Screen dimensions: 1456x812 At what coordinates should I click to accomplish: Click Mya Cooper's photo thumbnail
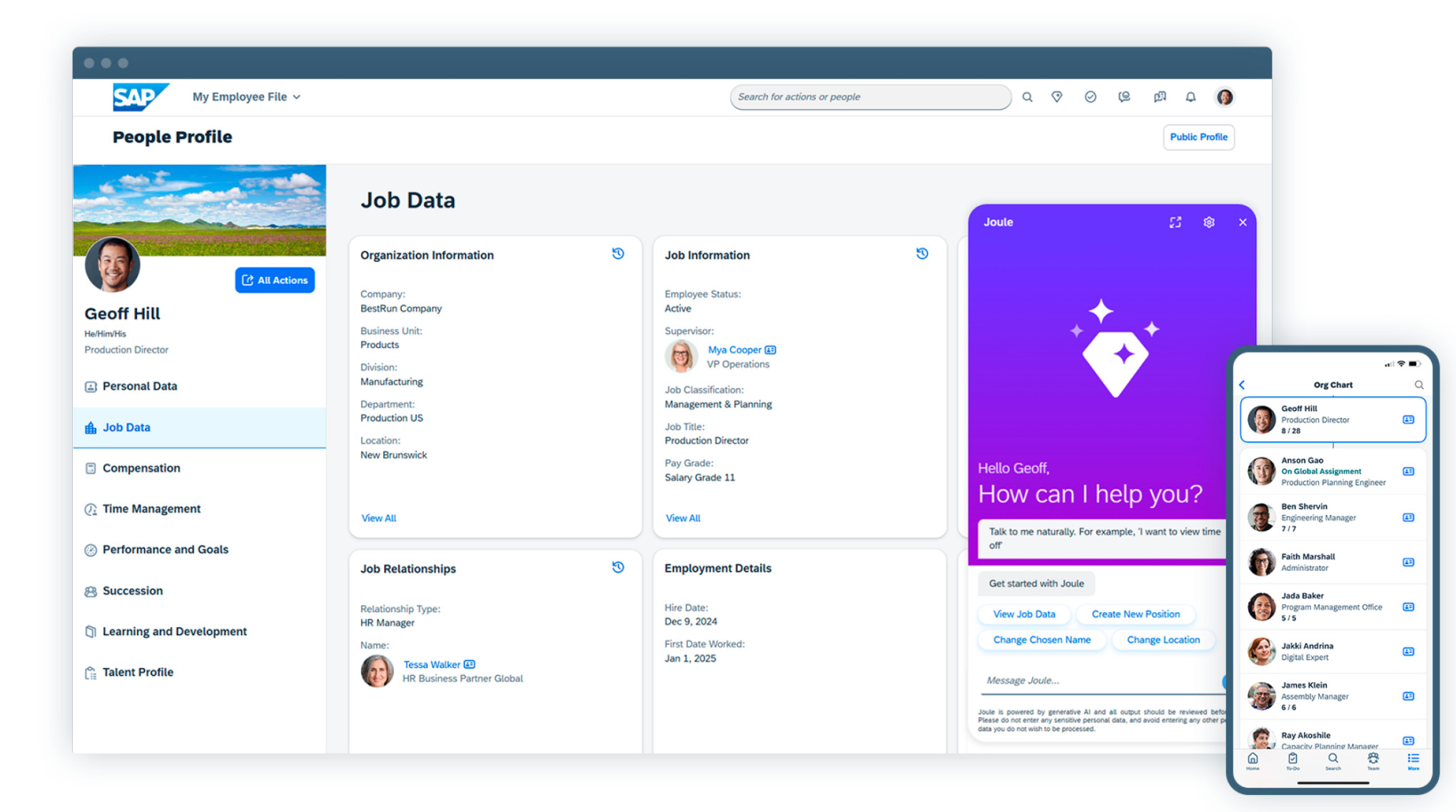pyautogui.click(x=681, y=356)
